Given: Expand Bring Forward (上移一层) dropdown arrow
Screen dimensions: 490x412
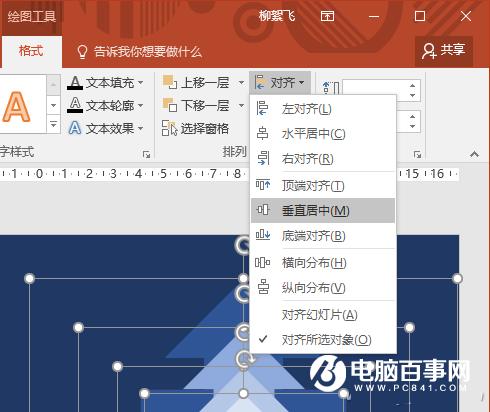Looking at the screenshot, I should click(241, 82).
